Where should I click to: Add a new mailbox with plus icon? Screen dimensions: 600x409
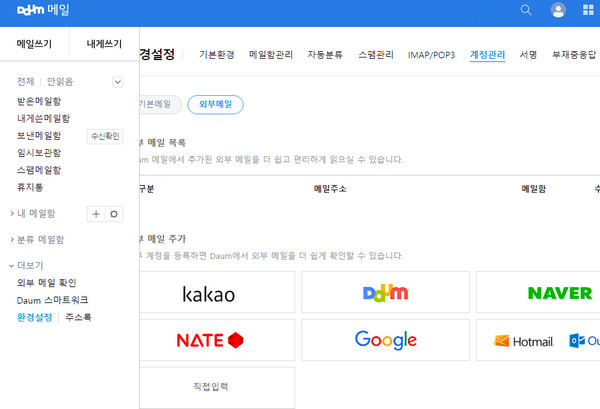[x=96, y=214]
